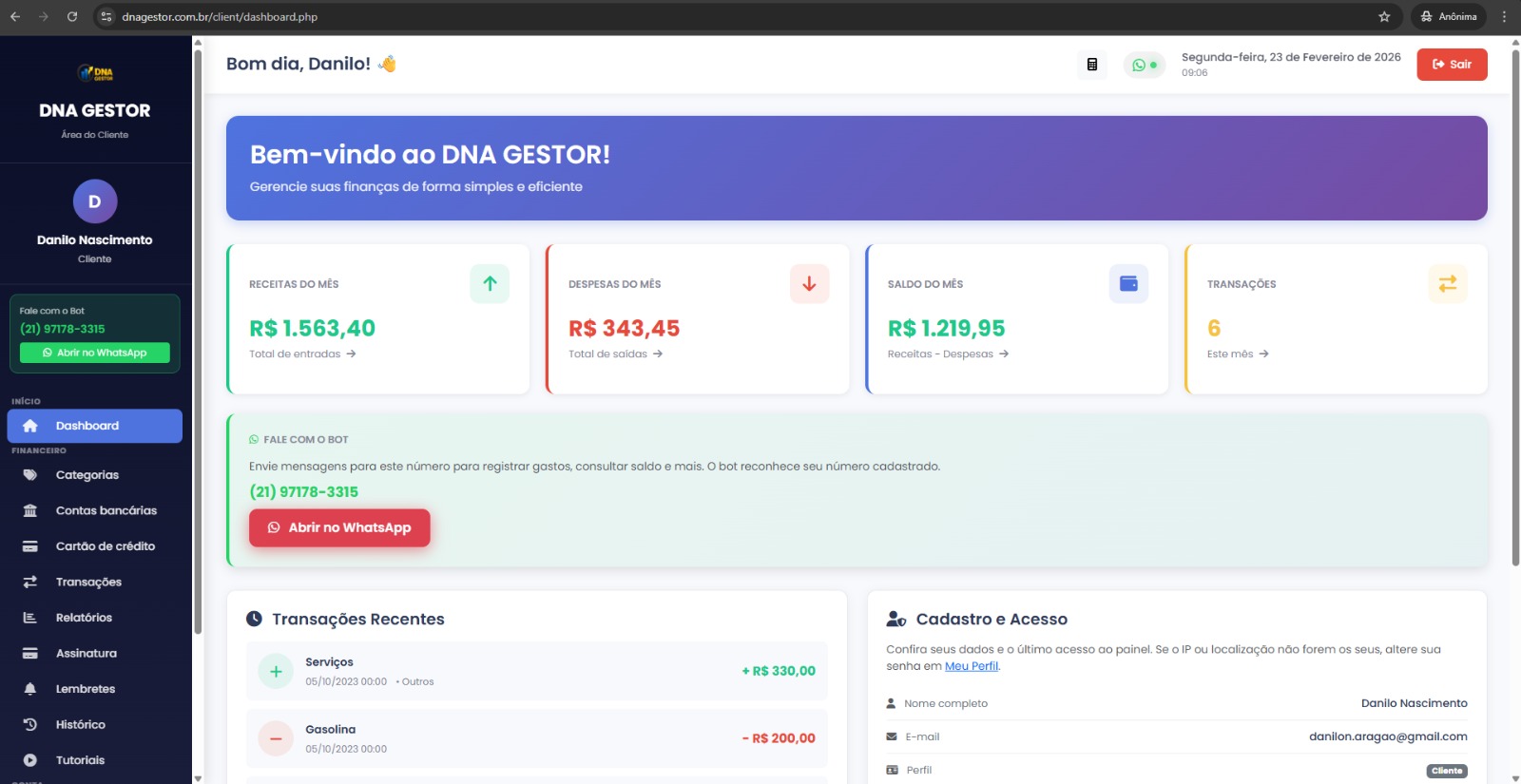This screenshot has height=784, width=1521.
Task: Click the D user avatar in sidebar
Action: pyautogui.click(x=95, y=201)
